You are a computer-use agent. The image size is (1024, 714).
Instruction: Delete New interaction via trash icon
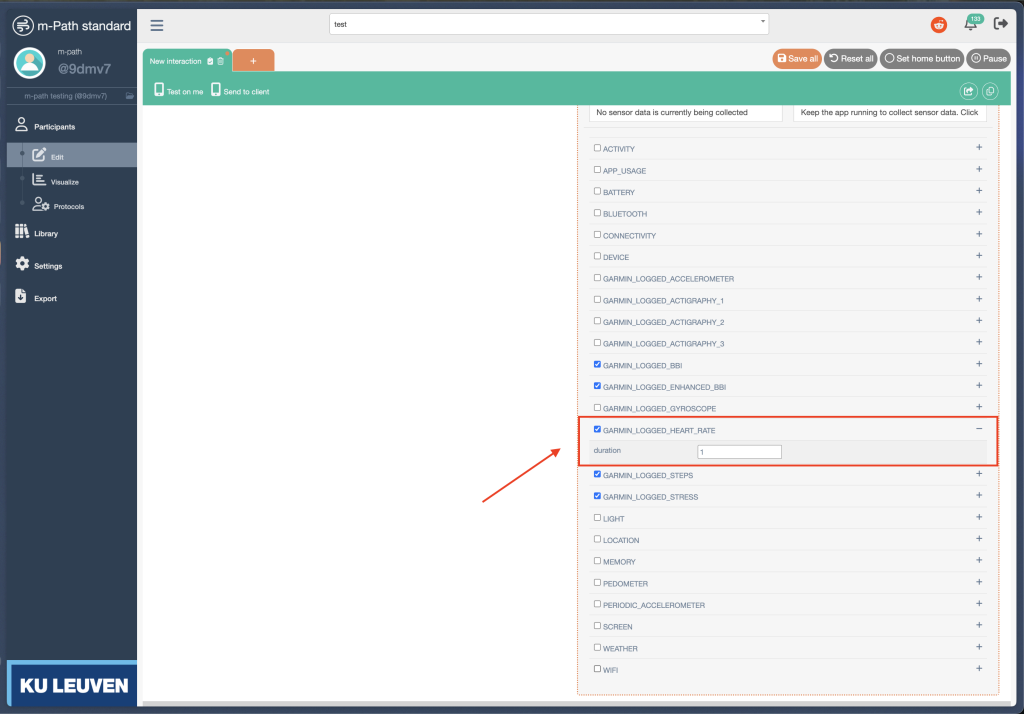(221, 61)
